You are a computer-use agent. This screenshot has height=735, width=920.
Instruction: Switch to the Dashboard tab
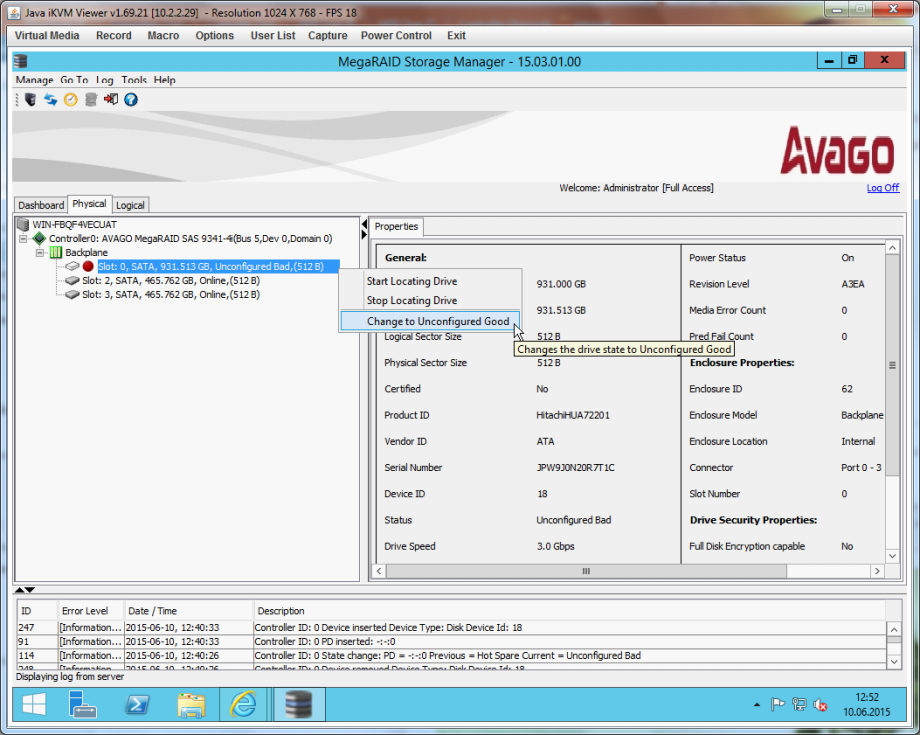tap(41, 205)
